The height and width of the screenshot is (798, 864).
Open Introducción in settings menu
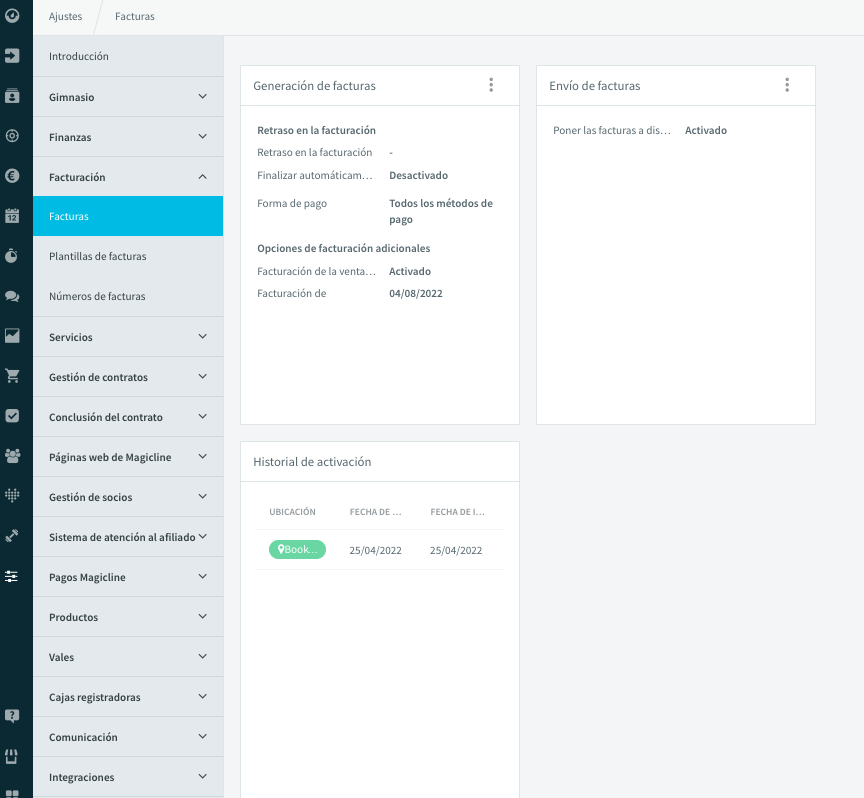(x=128, y=56)
